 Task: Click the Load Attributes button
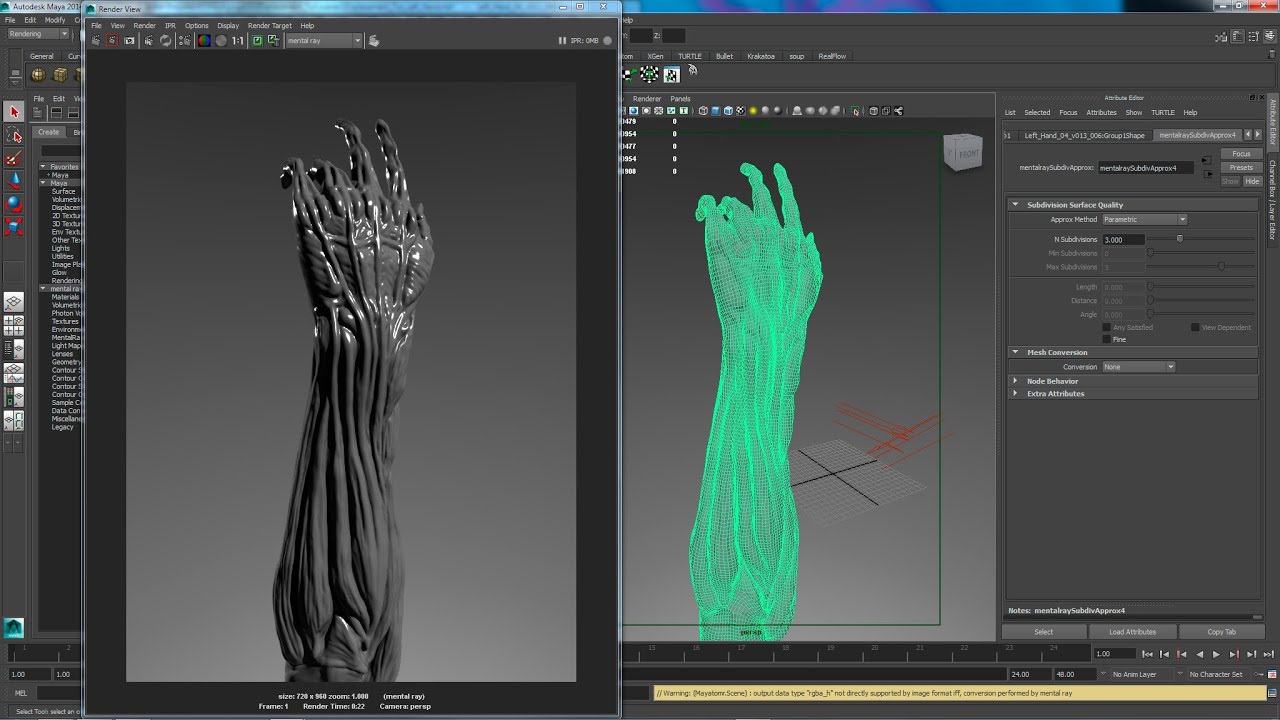pos(1132,632)
